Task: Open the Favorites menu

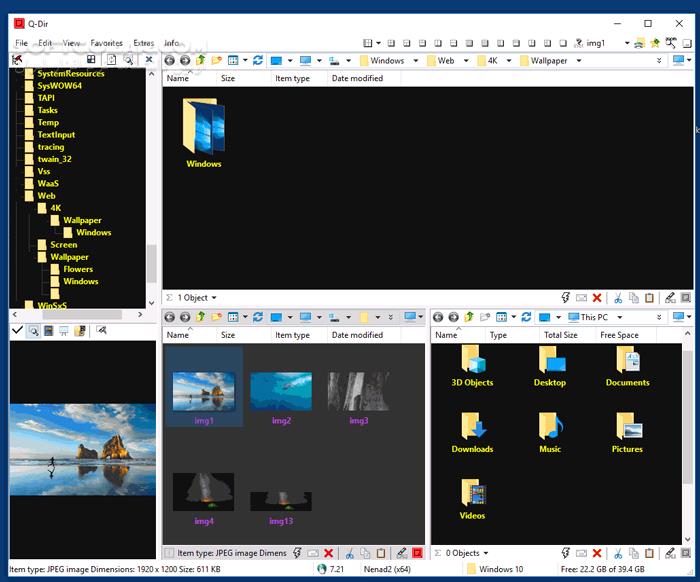Action: point(107,43)
